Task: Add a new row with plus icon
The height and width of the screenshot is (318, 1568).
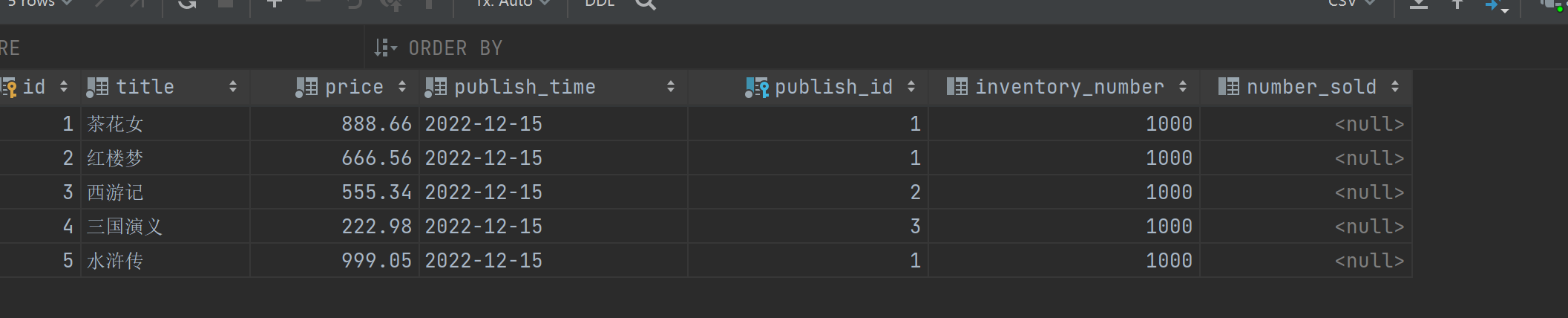Action: [x=275, y=3]
